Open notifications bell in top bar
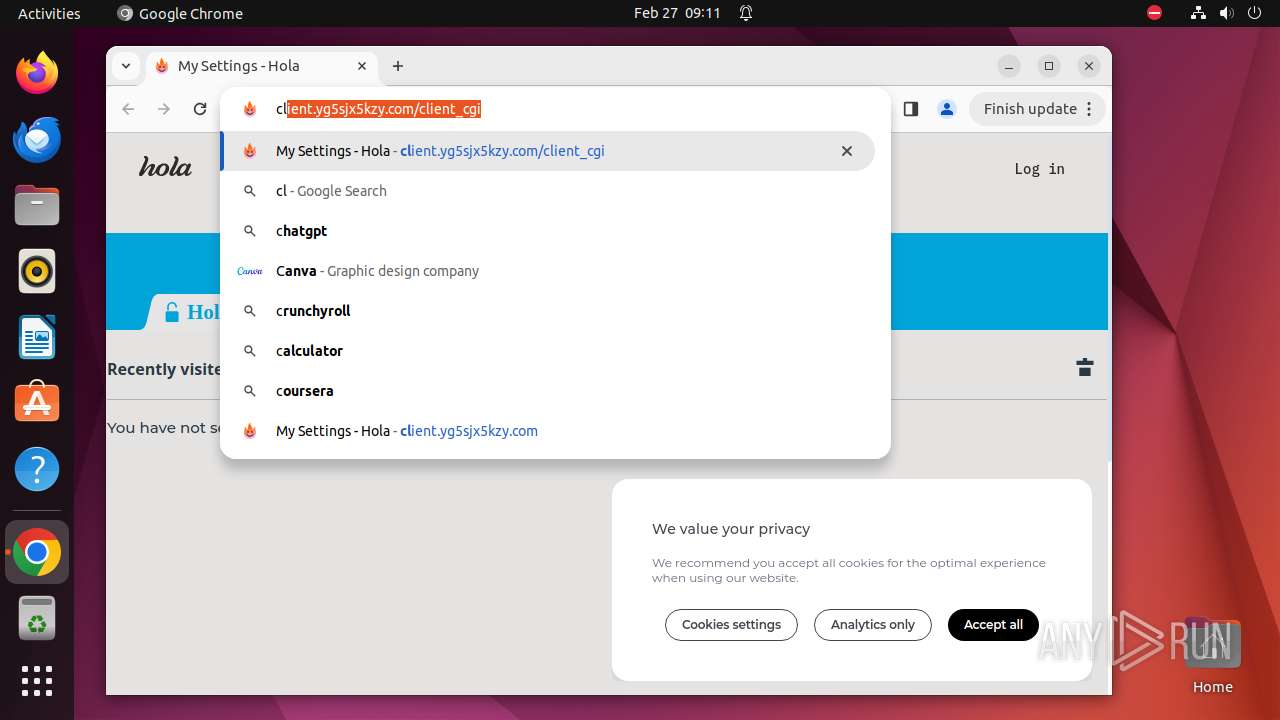 tap(746, 13)
